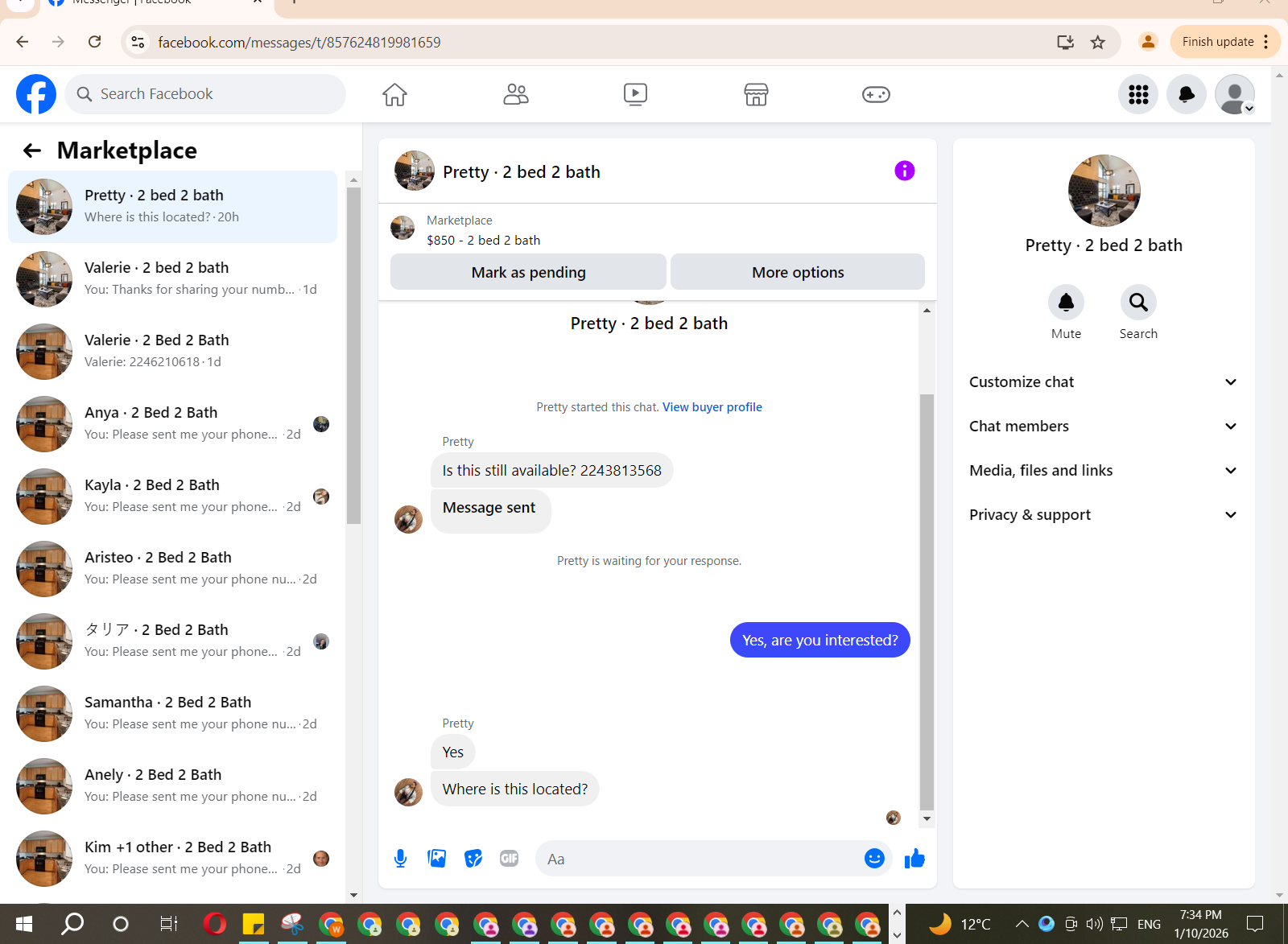Click the Mute bell icon
1288x944 pixels.
click(x=1066, y=303)
